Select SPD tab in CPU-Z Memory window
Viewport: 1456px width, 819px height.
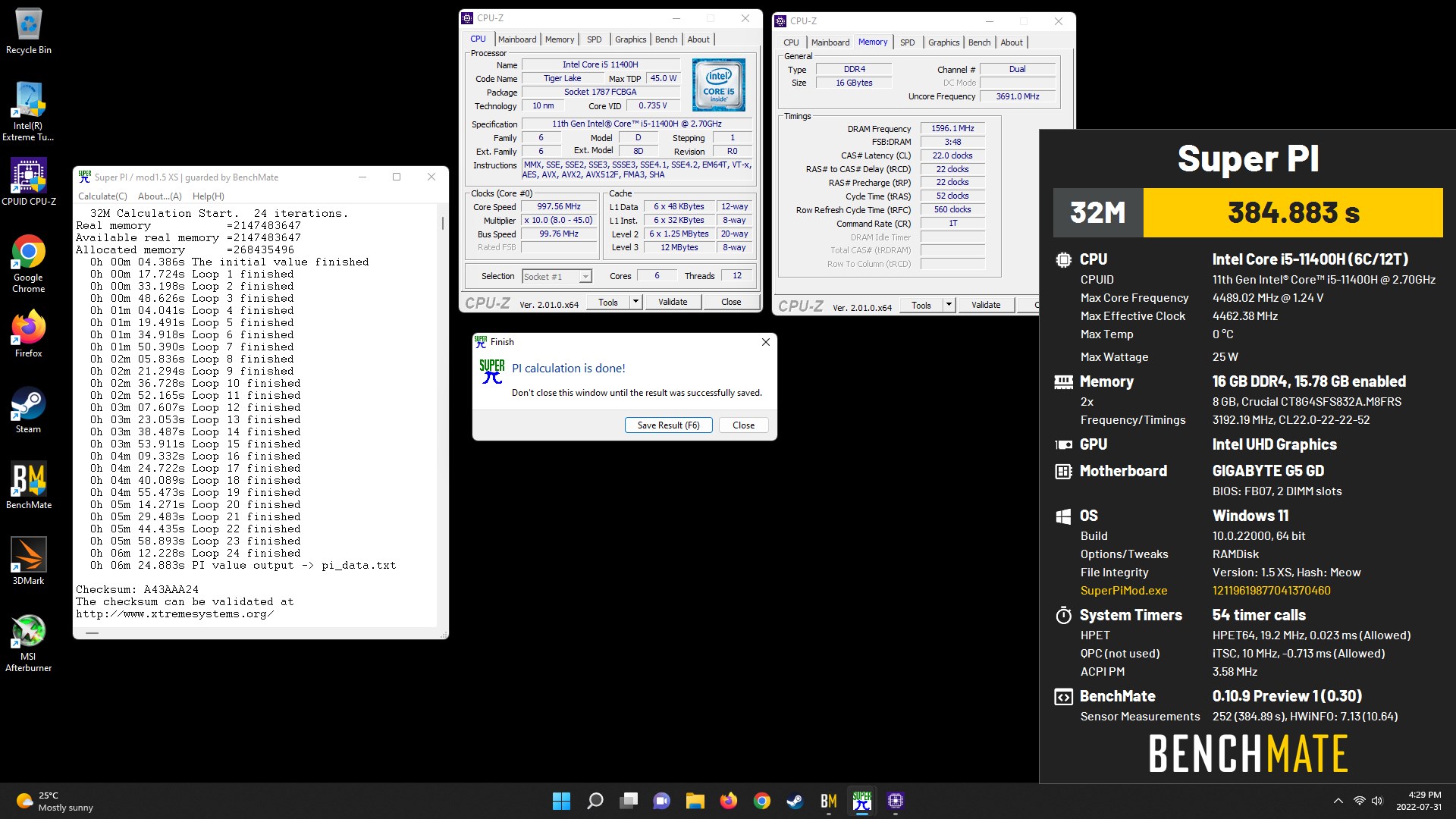coord(908,42)
